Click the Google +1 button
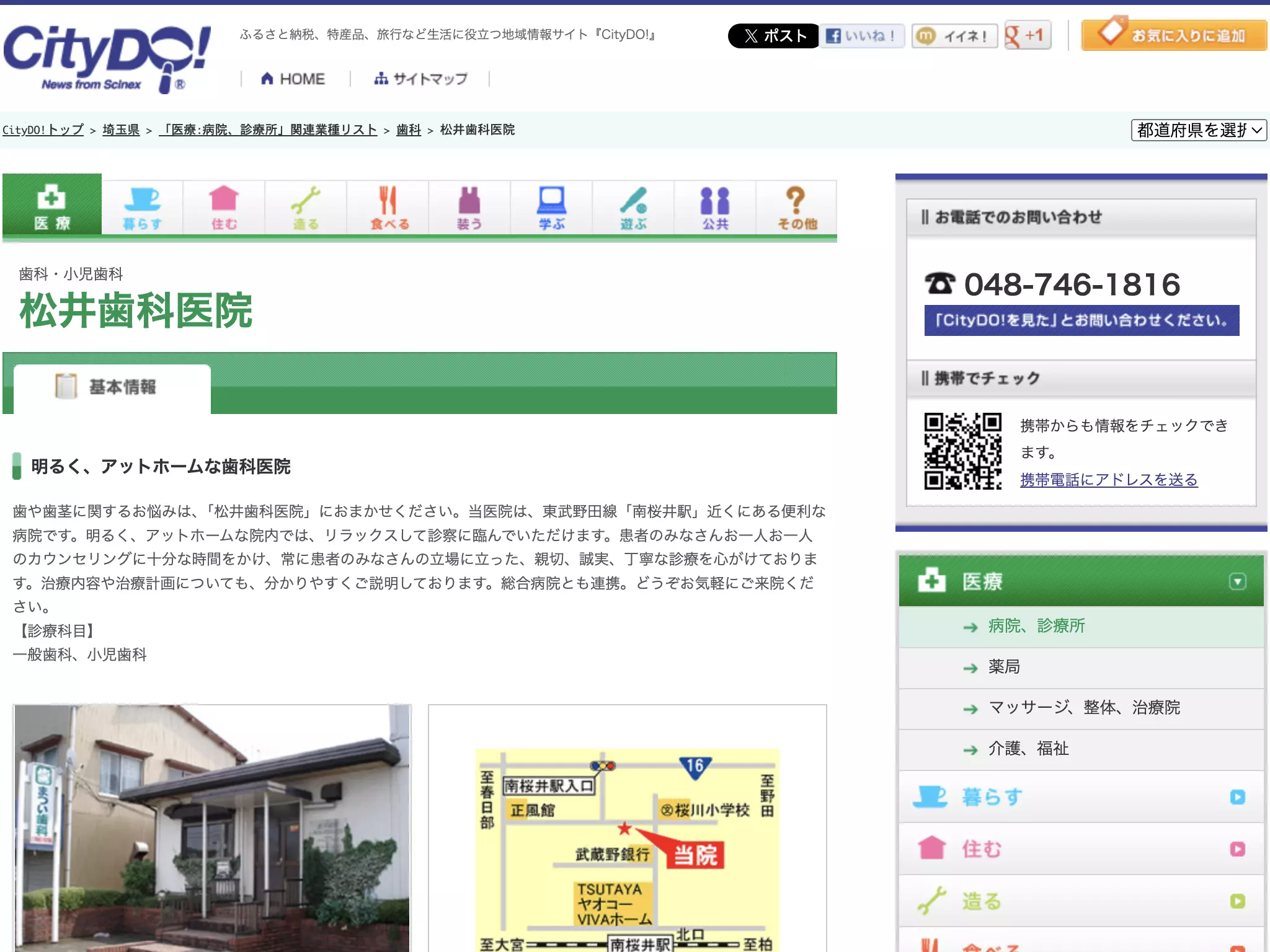Screen dimensions: 1270x952 (1028, 35)
